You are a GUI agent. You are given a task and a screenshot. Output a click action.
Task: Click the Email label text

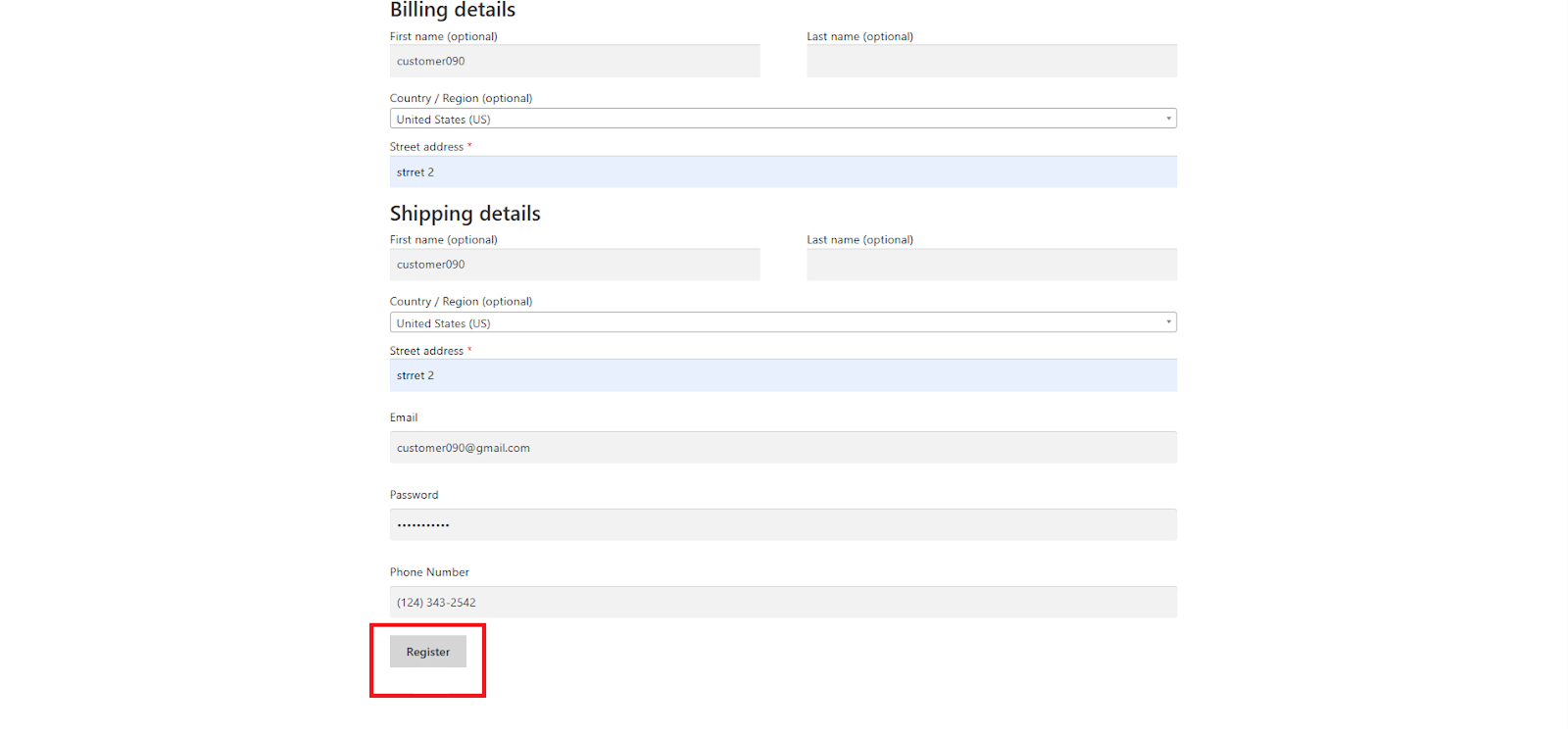404,417
